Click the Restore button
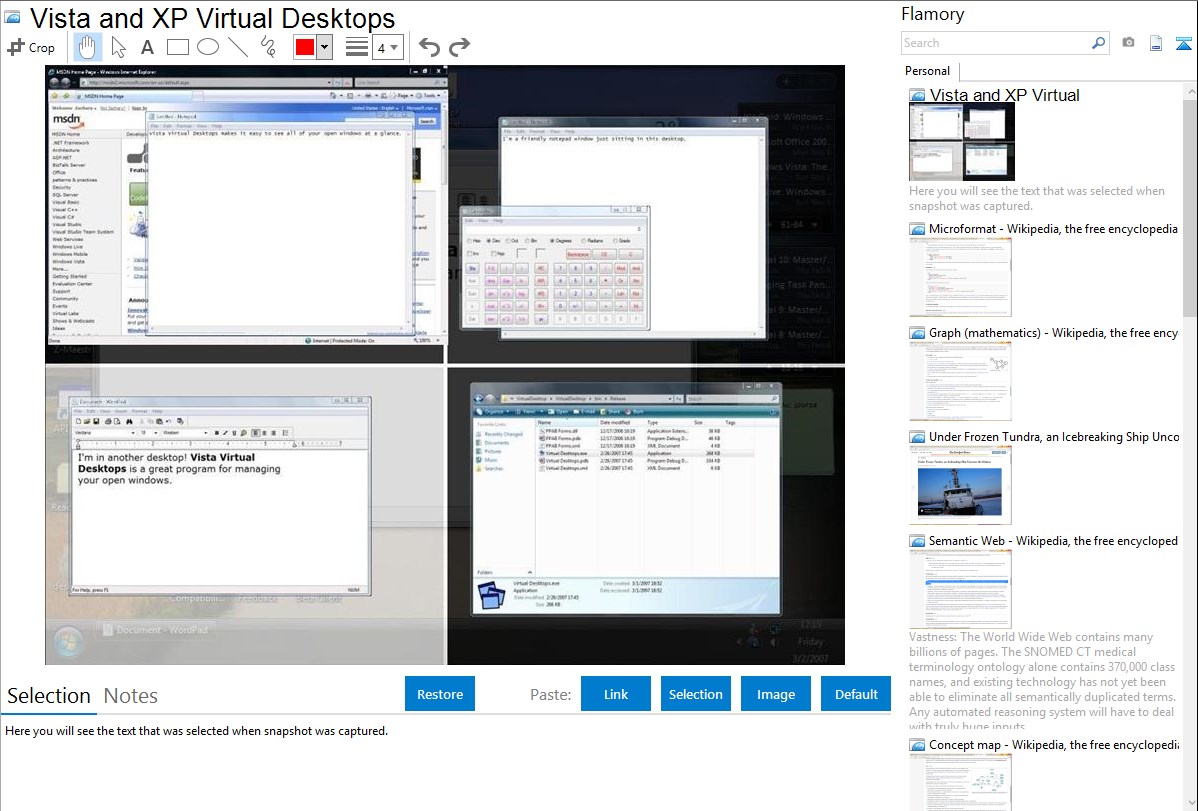This screenshot has width=1198, height=811. click(440, 694)
